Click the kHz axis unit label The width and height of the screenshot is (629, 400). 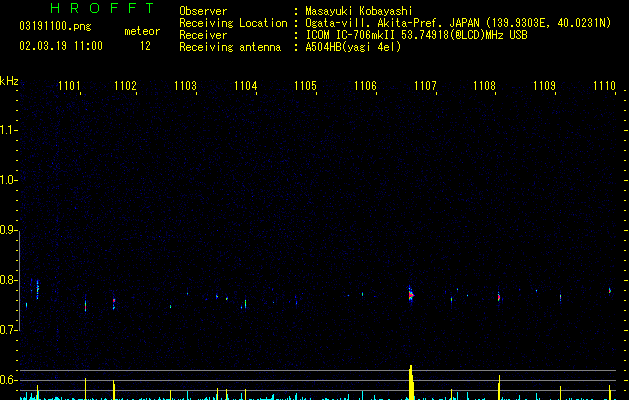click(x=9, y=81)
